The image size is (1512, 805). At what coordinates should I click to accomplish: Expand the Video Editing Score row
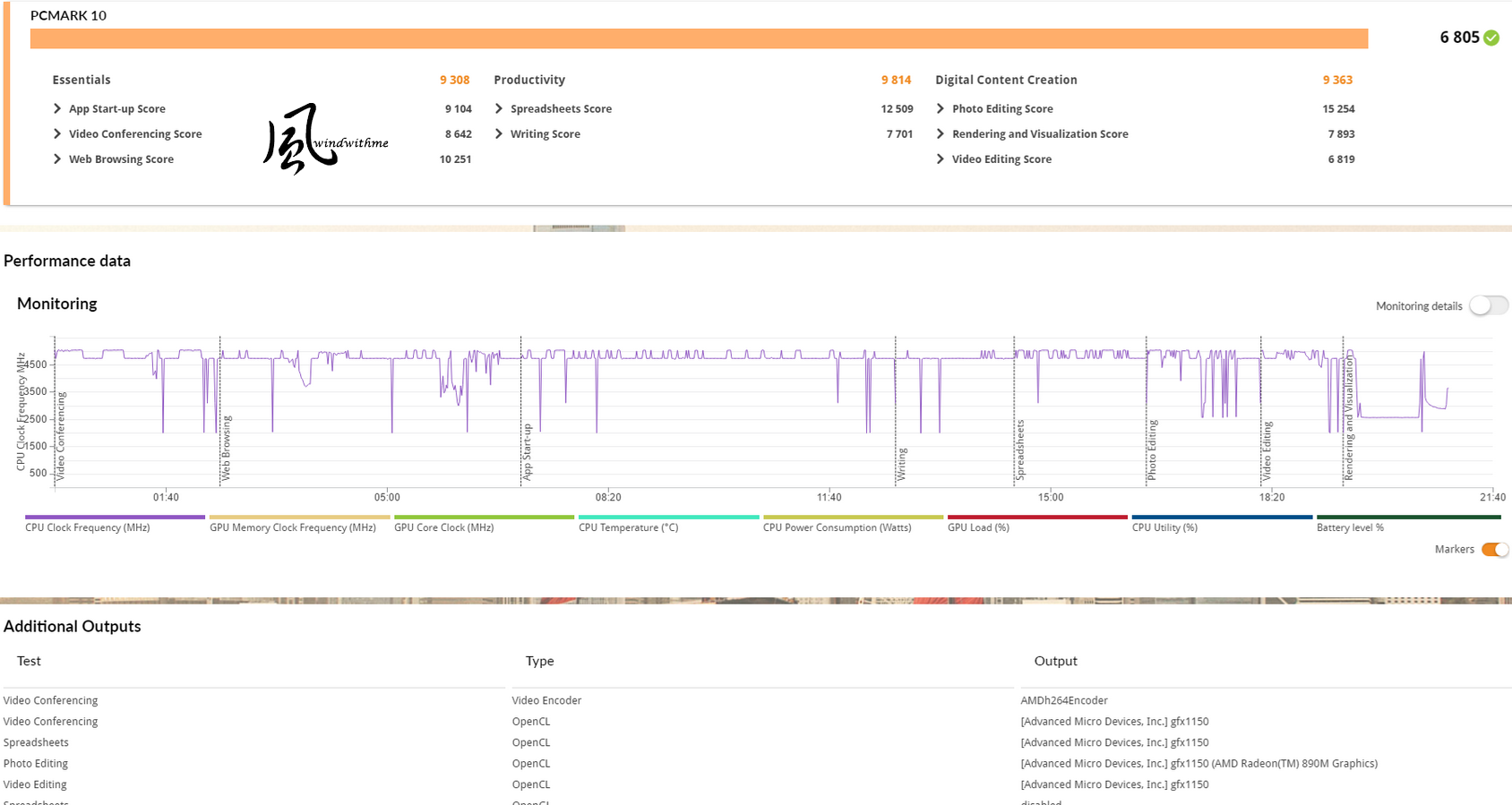[x=941, y=159]
